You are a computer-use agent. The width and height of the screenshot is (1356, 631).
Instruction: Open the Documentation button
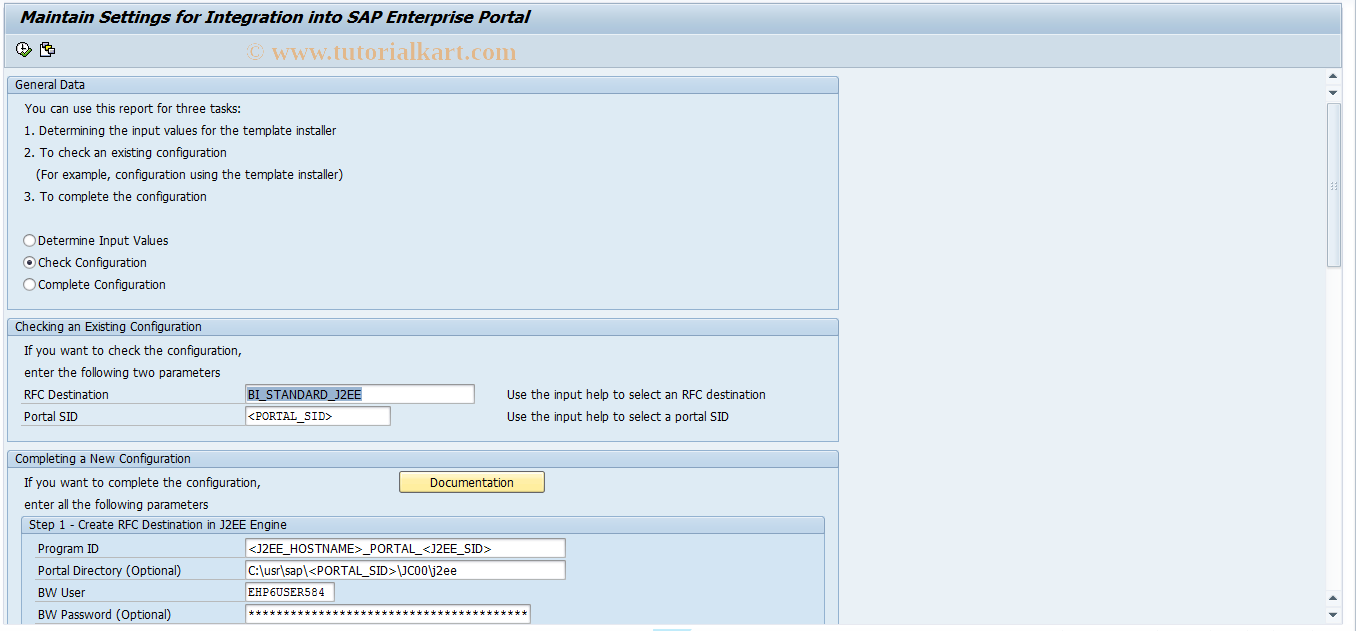click(x=472, y=482)
